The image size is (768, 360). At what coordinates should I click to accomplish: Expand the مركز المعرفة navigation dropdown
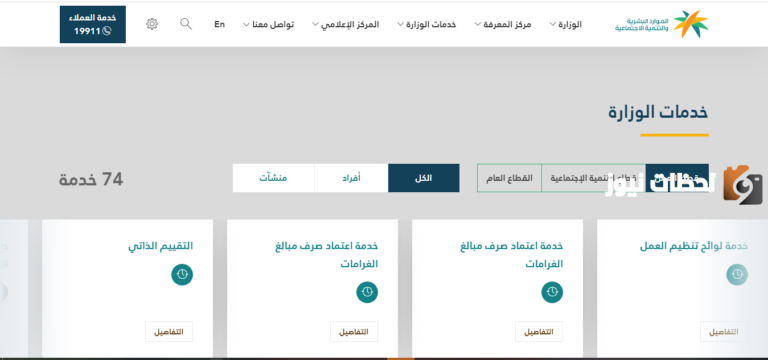(x=503, y=24)
